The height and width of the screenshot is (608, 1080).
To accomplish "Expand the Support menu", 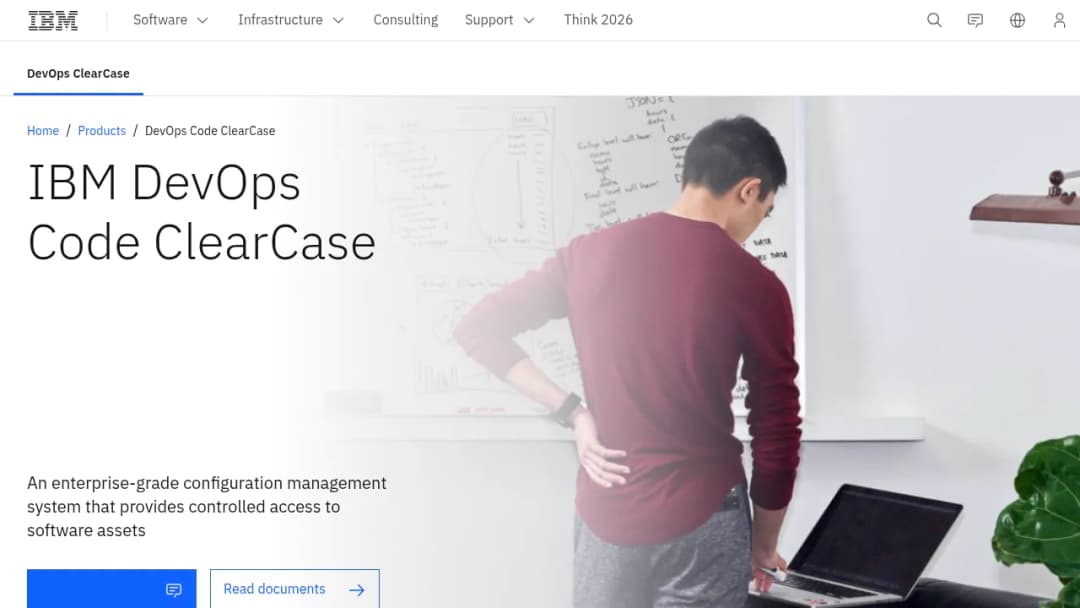I will pyautogui.click(x=499, y=20).
